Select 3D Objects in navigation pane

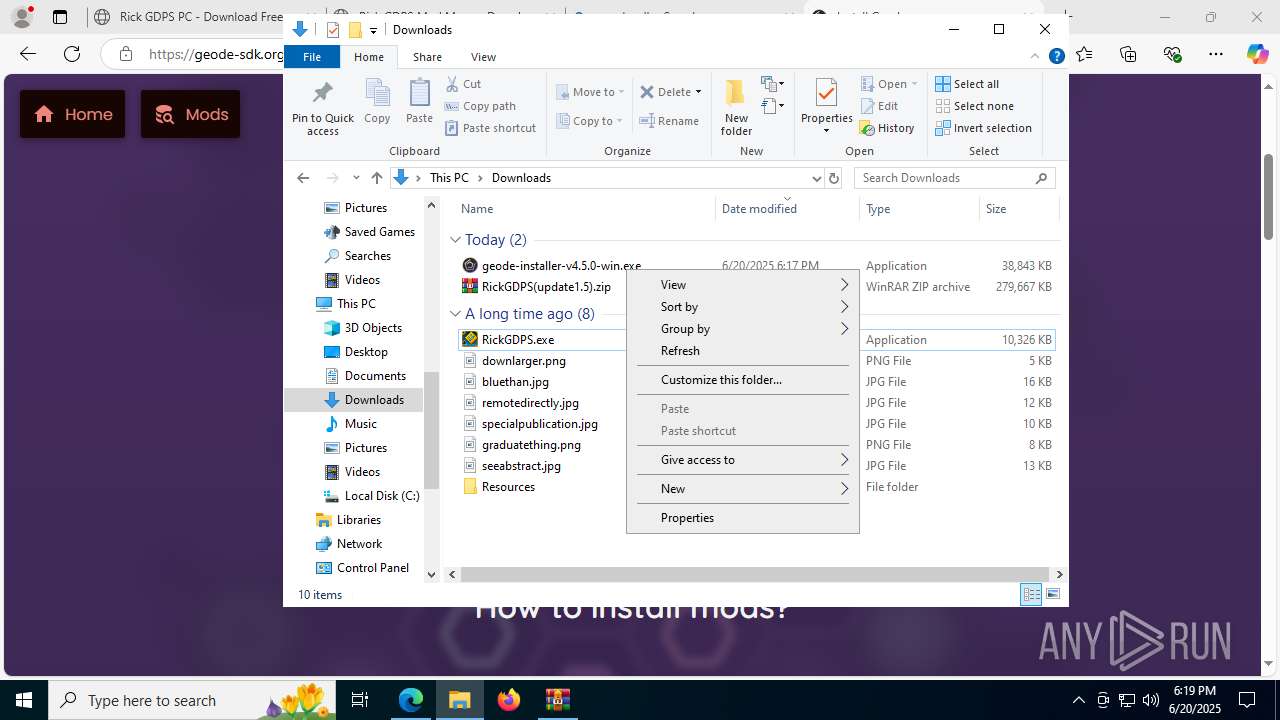click(x=362, y=328)
